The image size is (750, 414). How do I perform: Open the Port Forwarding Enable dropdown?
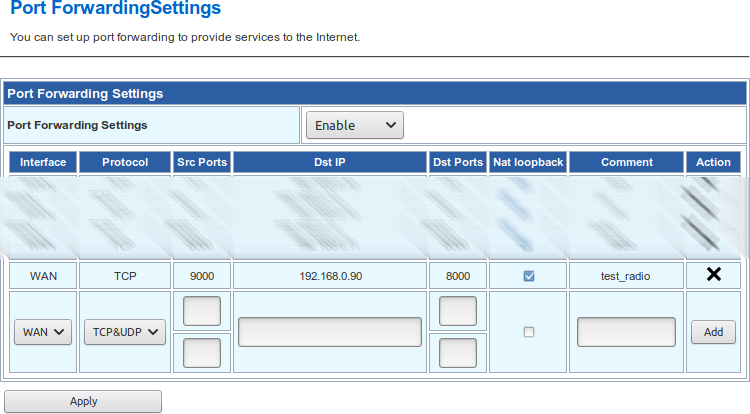(x=355, y=125)
